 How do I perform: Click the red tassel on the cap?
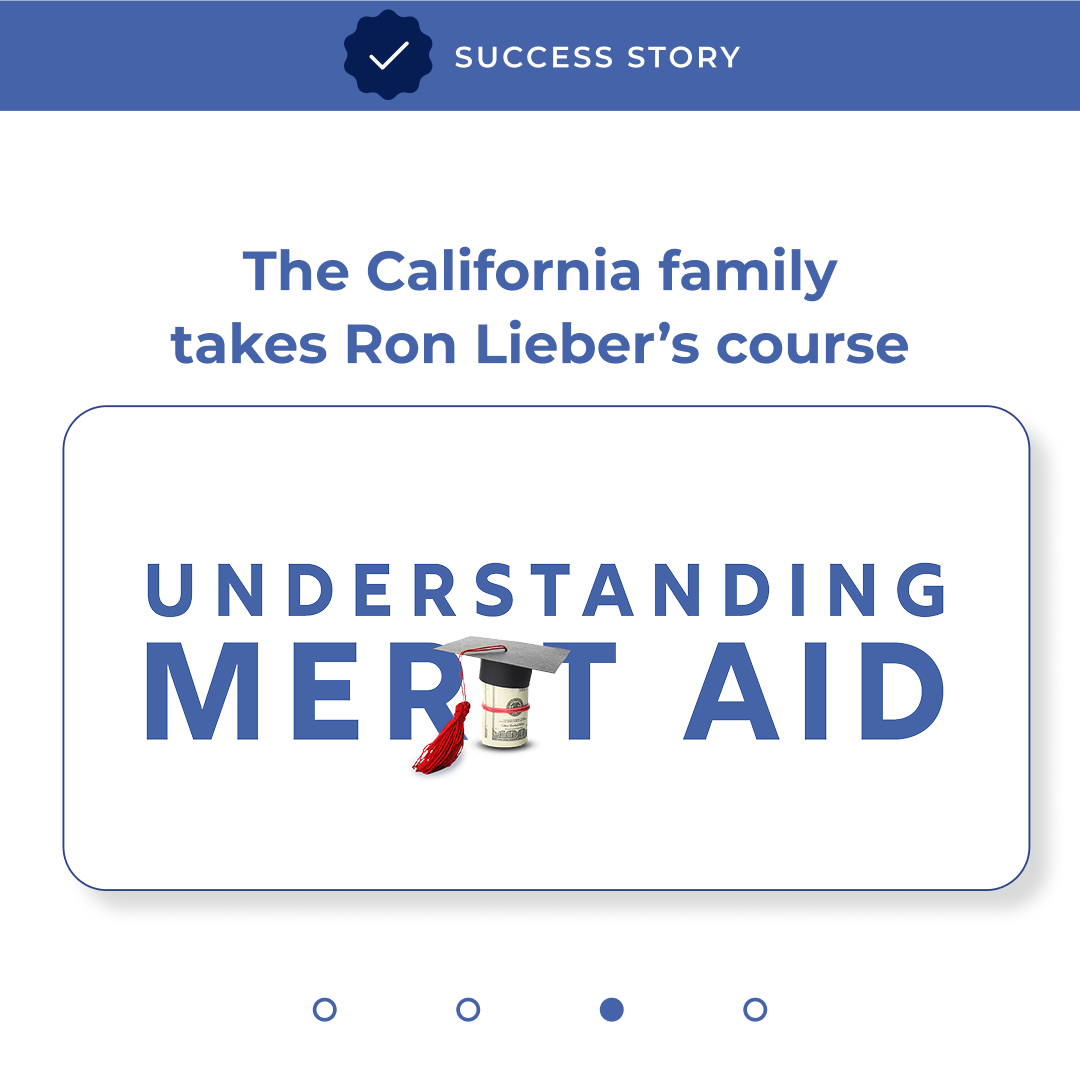443,738
